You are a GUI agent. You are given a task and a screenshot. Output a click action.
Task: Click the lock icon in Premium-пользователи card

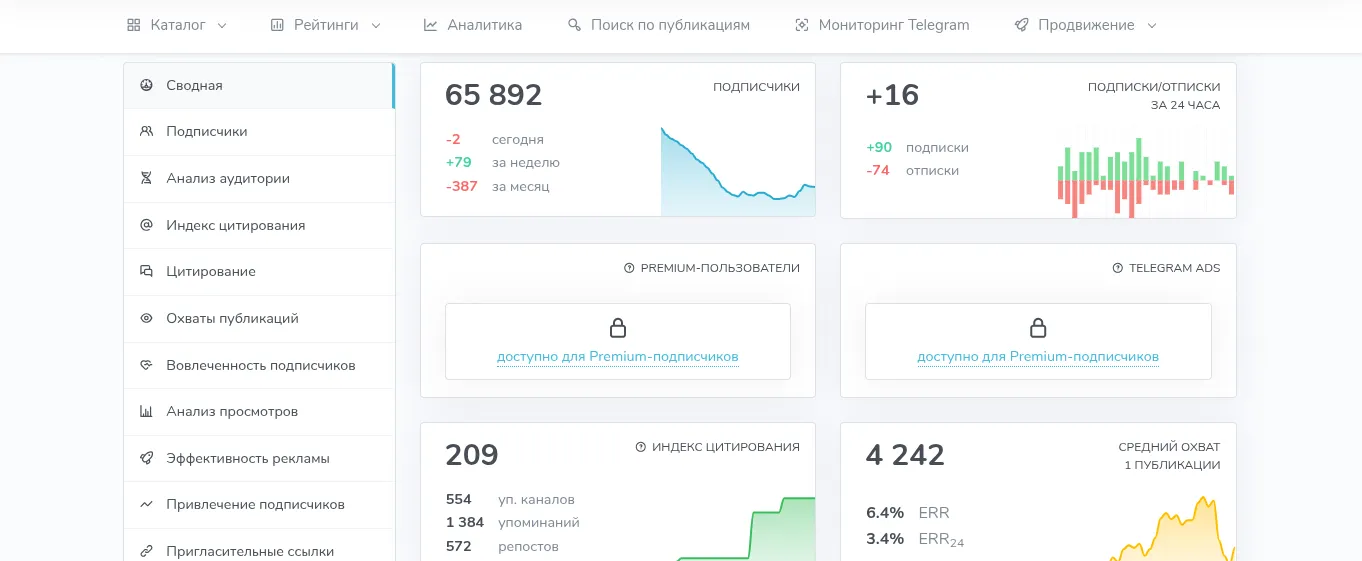[618, 328]
